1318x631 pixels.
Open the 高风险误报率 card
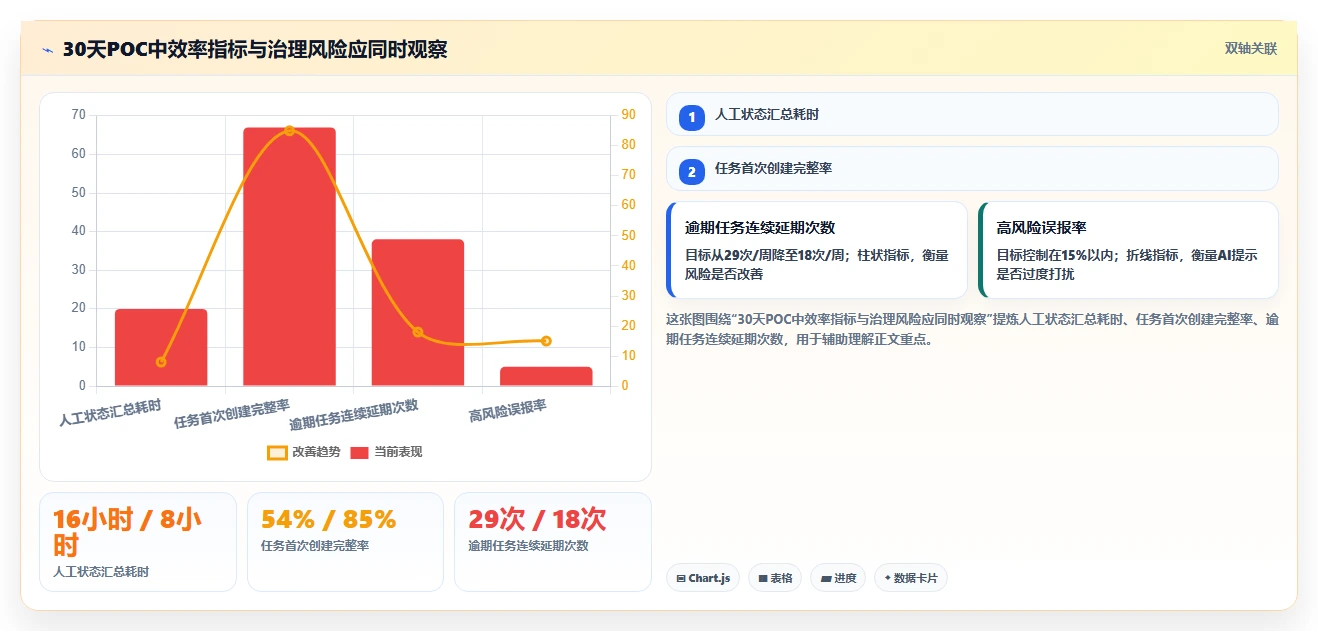(x=1128, y=250)
